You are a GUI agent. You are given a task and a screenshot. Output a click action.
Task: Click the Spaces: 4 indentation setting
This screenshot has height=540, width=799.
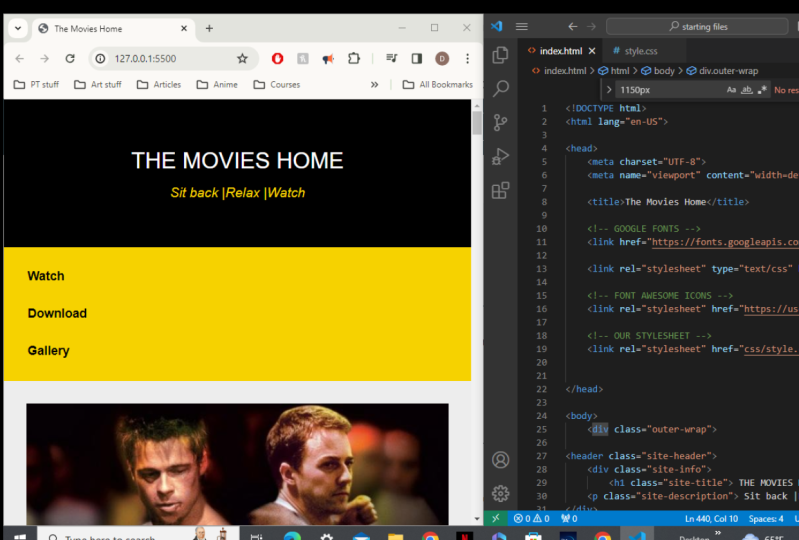click(x=765, y=519)
